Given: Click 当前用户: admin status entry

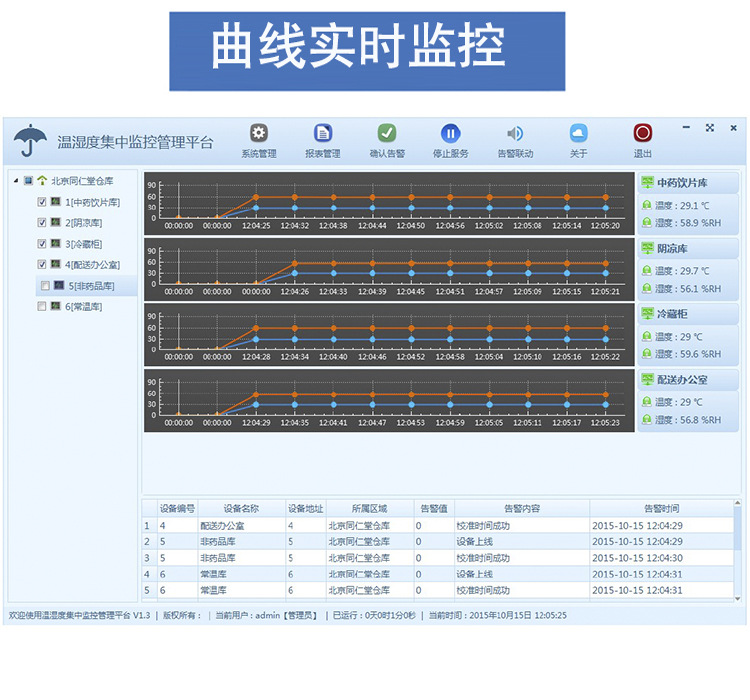Looking at the screenshot, I should pyautogui.click(x=266, y=615).
